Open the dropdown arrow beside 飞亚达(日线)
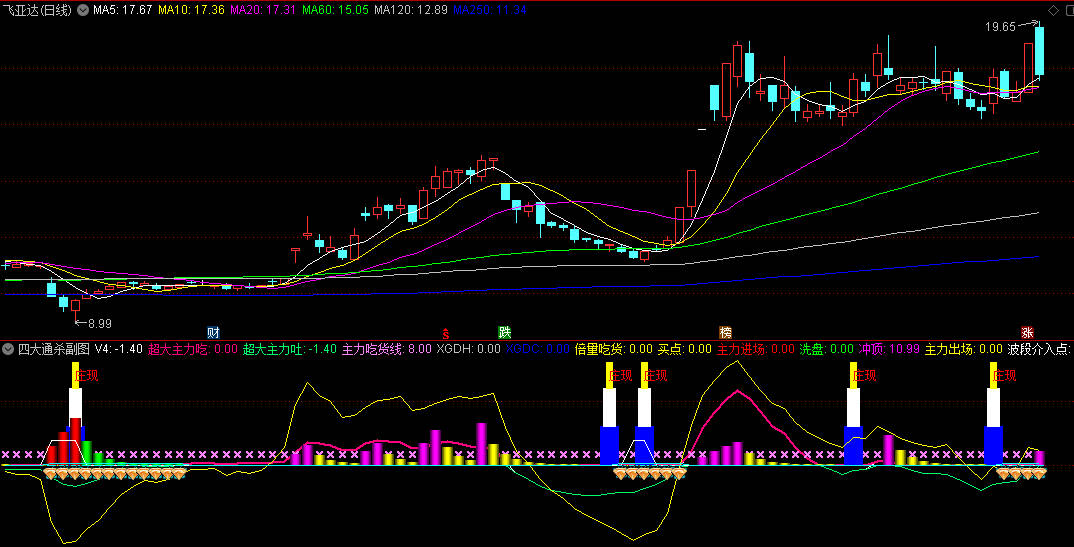Screen dimensions: 1074x547 [83, 10]
